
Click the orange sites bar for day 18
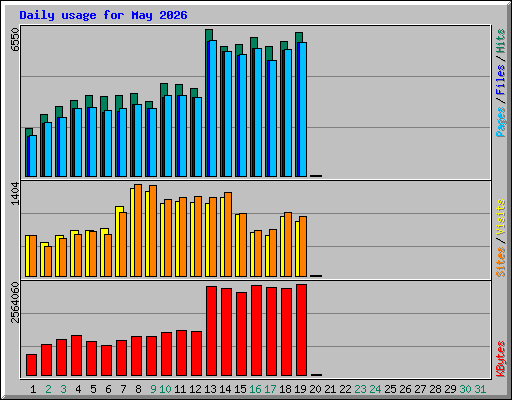pos(288,244)
